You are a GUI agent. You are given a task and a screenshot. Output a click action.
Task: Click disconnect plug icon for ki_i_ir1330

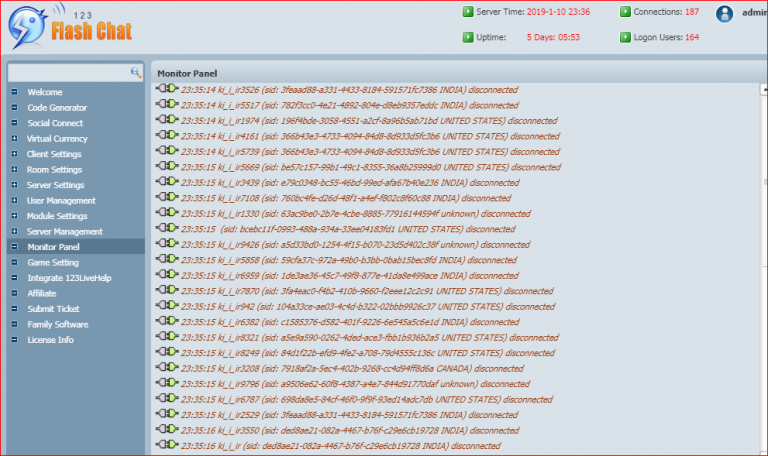click(x=167, y=213)
